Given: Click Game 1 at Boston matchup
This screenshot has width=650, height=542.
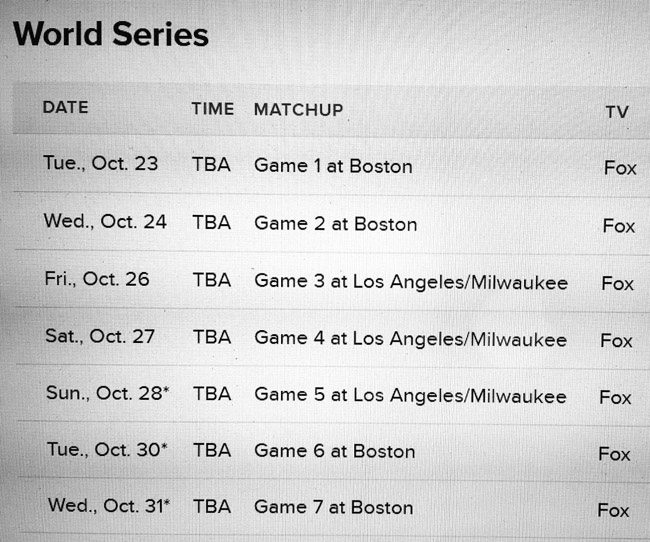Looking at the screenshot, I should [x=333, y=166].
